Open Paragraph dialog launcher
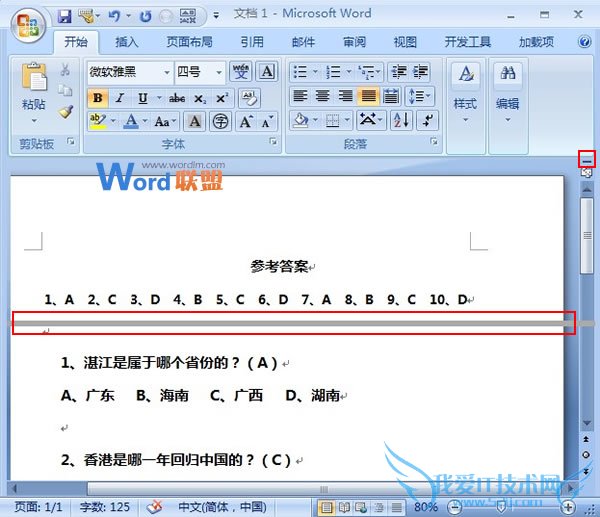Viewport: 600px width, 517px height. point(434,142)
